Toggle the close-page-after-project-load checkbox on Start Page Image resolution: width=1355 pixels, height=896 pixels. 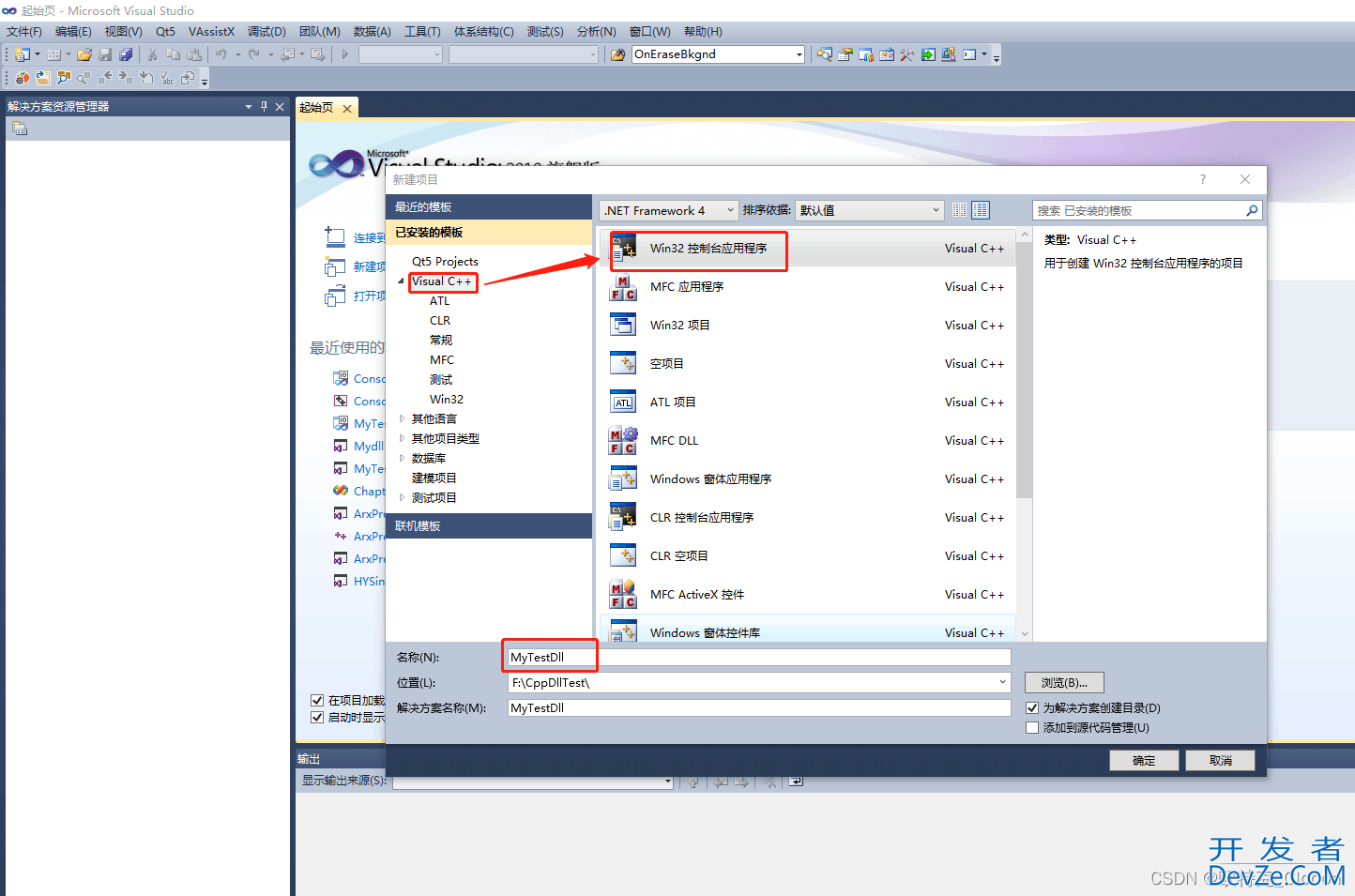click(x=317, y=700)
